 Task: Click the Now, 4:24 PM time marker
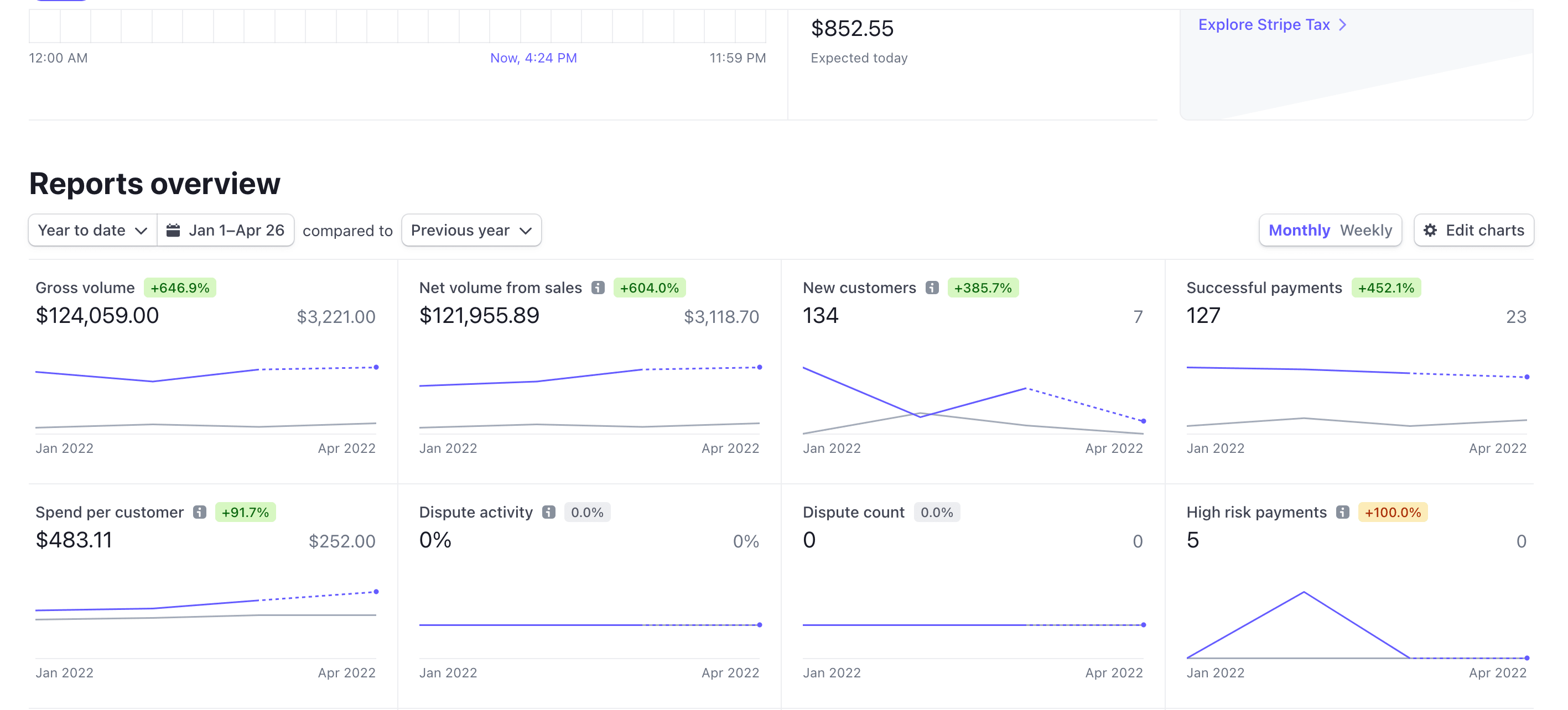pos(533,58)
